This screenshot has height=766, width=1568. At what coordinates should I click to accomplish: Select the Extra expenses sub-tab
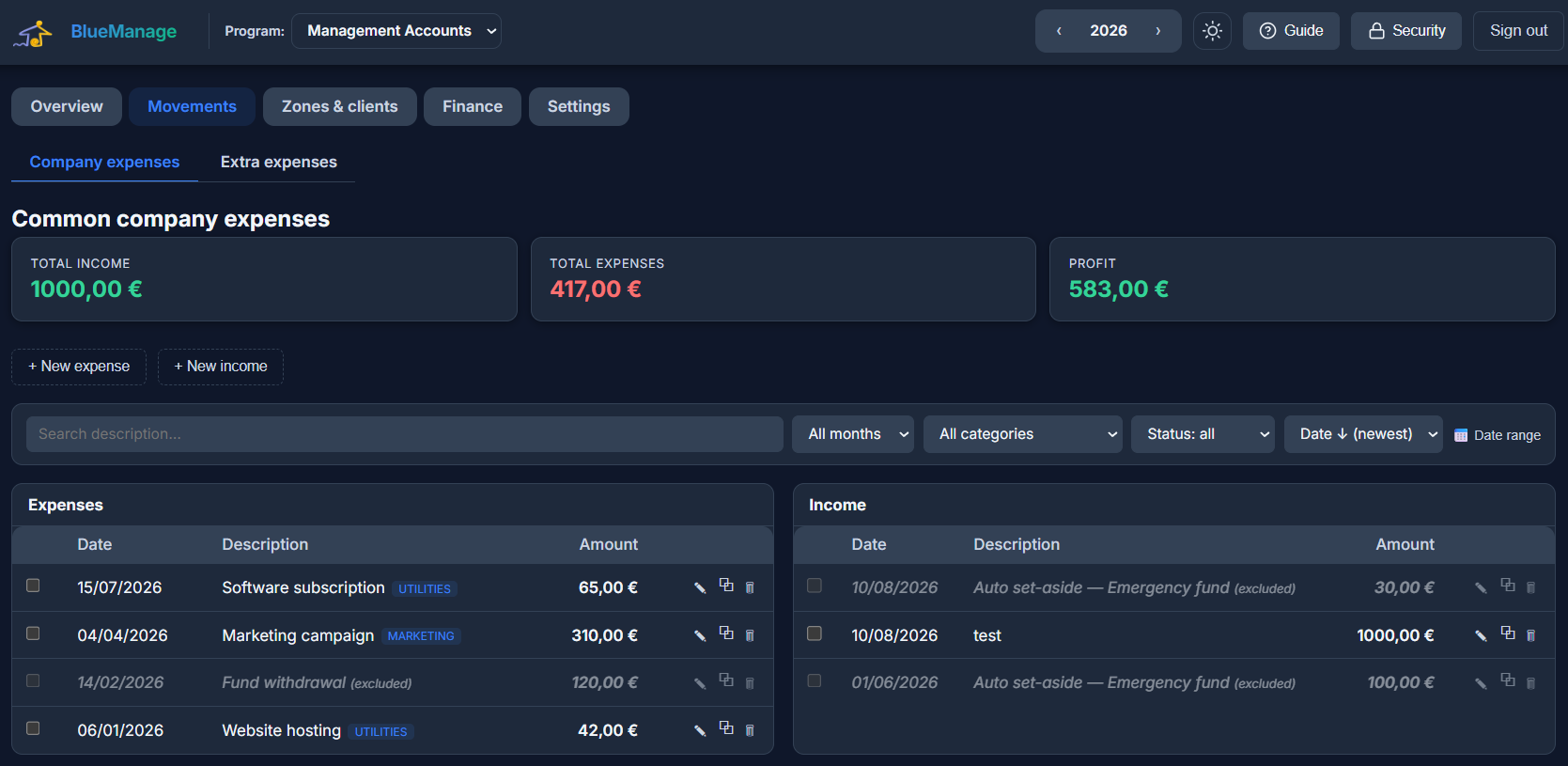pos(279,162)
